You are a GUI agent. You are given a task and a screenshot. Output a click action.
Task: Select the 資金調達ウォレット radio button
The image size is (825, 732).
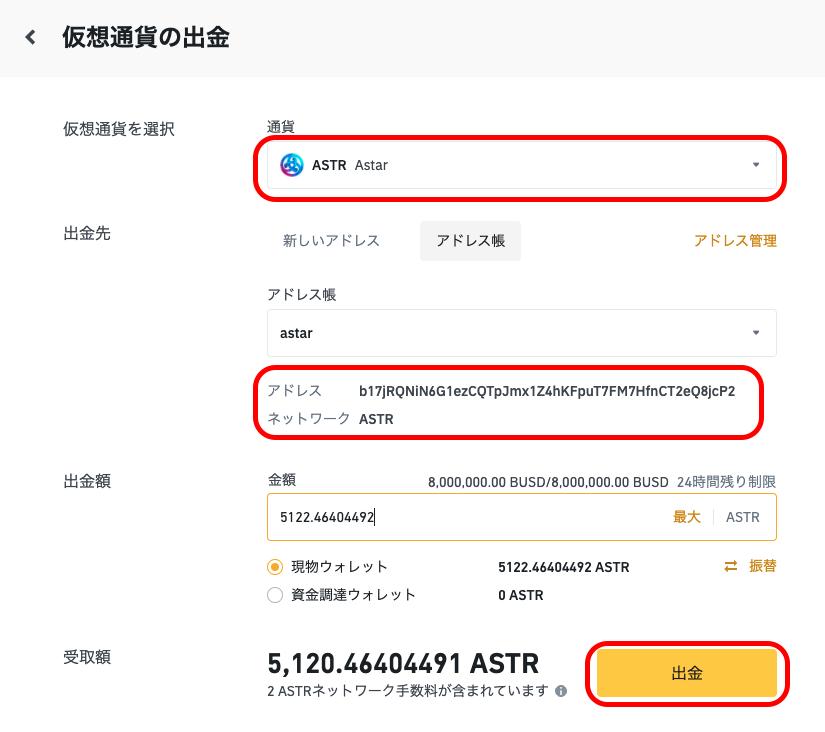tap(275, 595)
